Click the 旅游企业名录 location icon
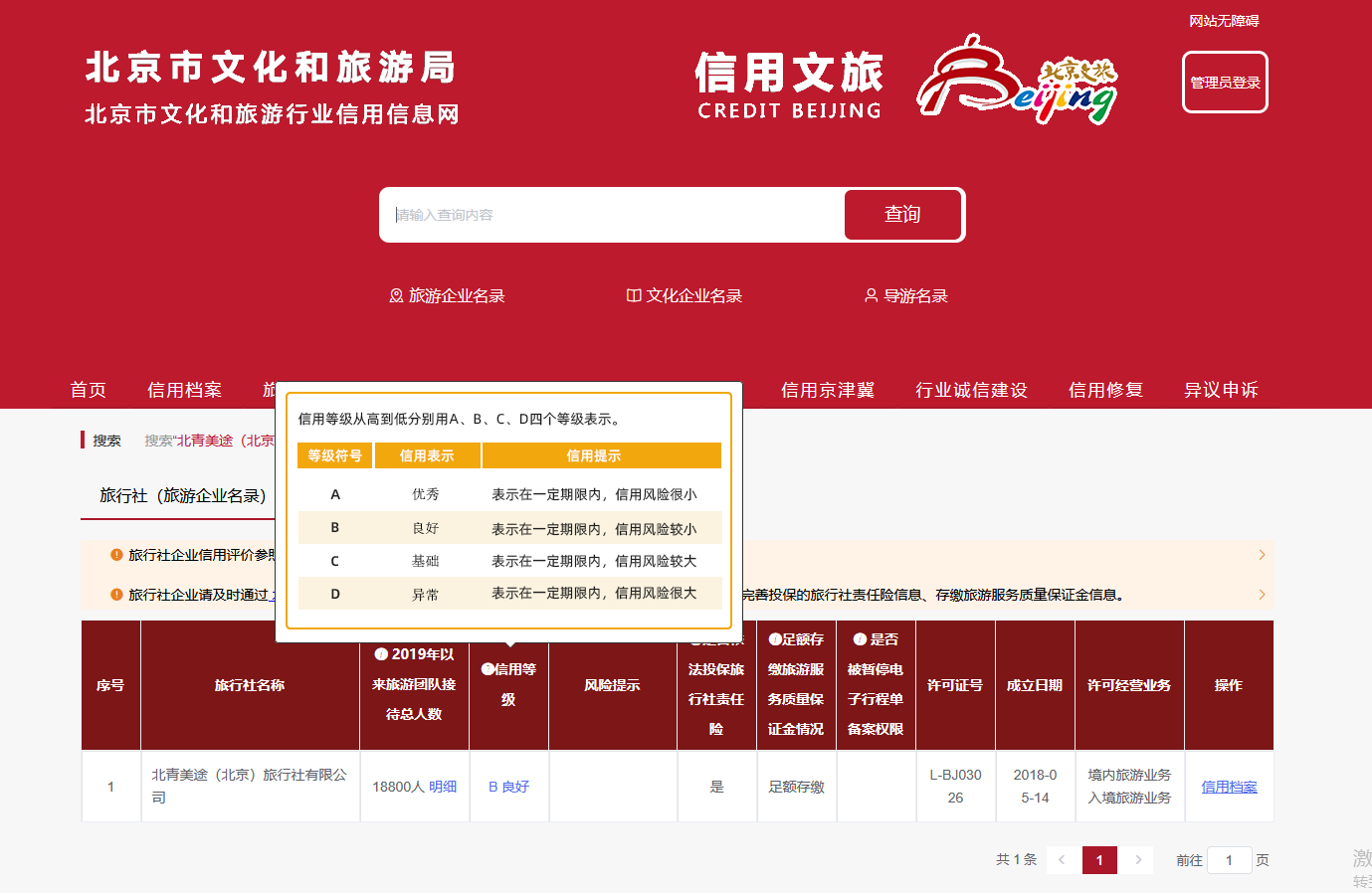The image size is (1372, 893). coord(396,295)
